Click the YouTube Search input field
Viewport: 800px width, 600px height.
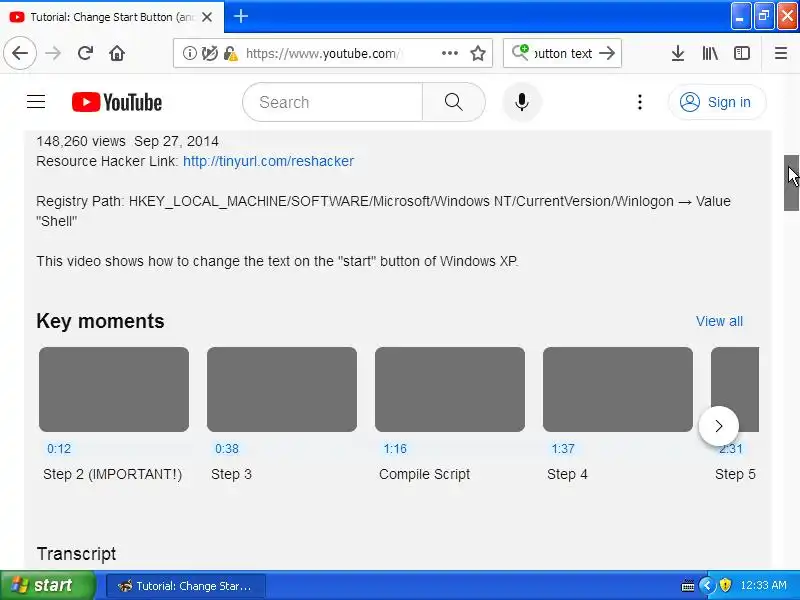click(333, 102)
